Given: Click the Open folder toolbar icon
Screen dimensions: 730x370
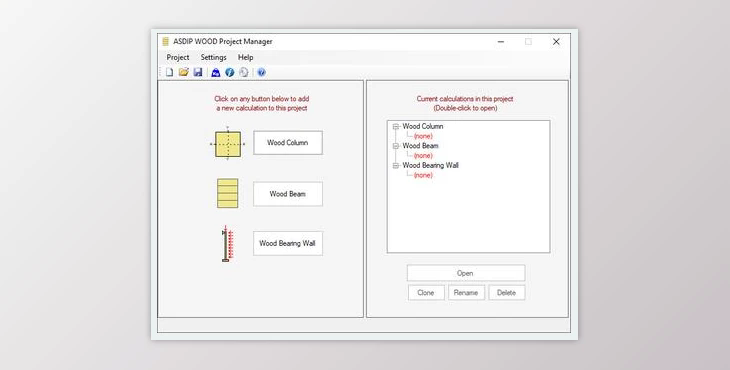Looking at the screenshot, I should tap(183, 72).
